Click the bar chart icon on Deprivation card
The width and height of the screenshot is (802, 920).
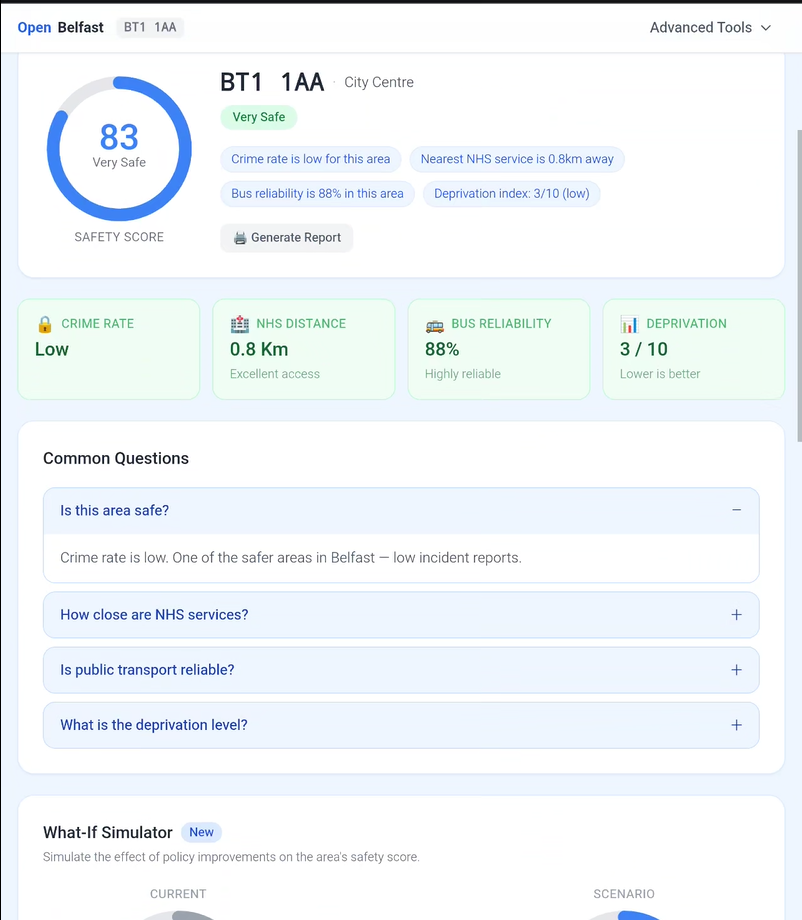pos(630,324)
